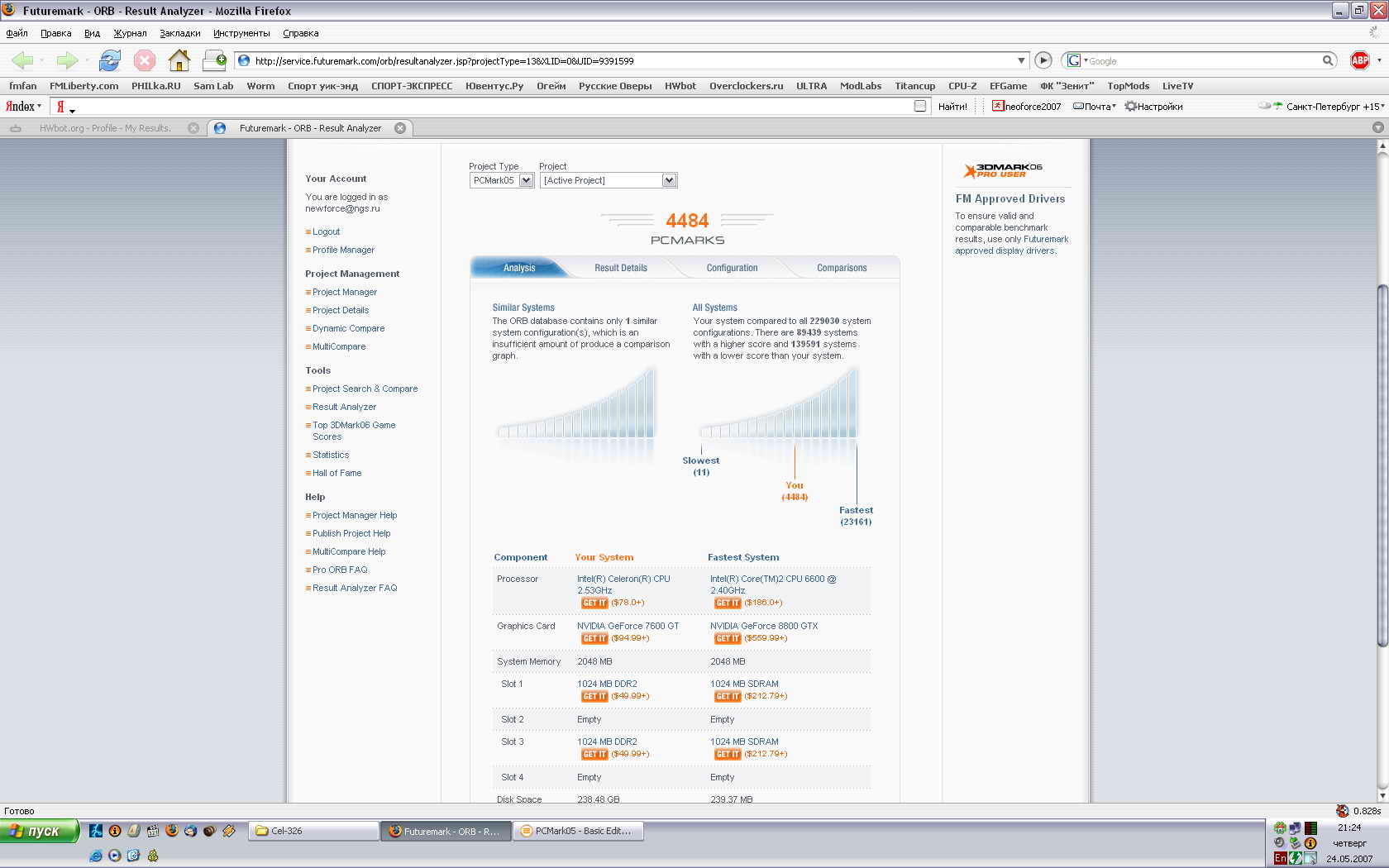Click the info icon in quick launch
1389x868 pixels.
tap(115, 831)
